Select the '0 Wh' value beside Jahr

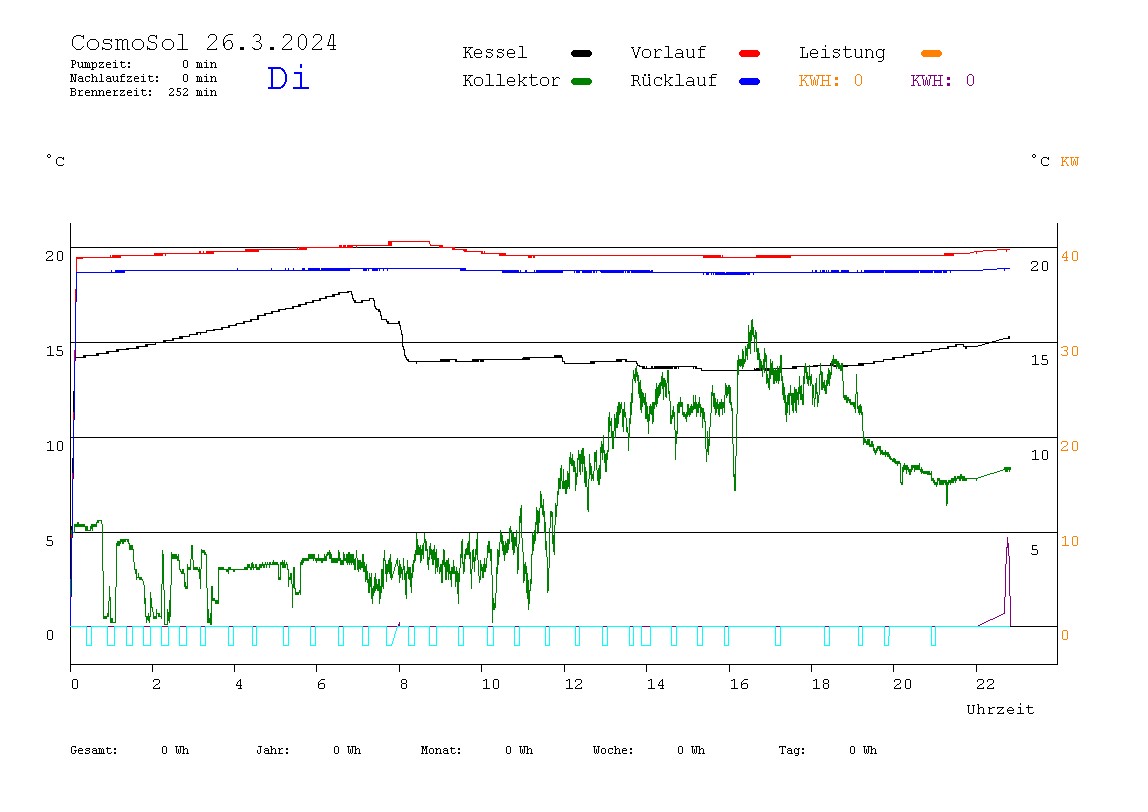(347, 750)
